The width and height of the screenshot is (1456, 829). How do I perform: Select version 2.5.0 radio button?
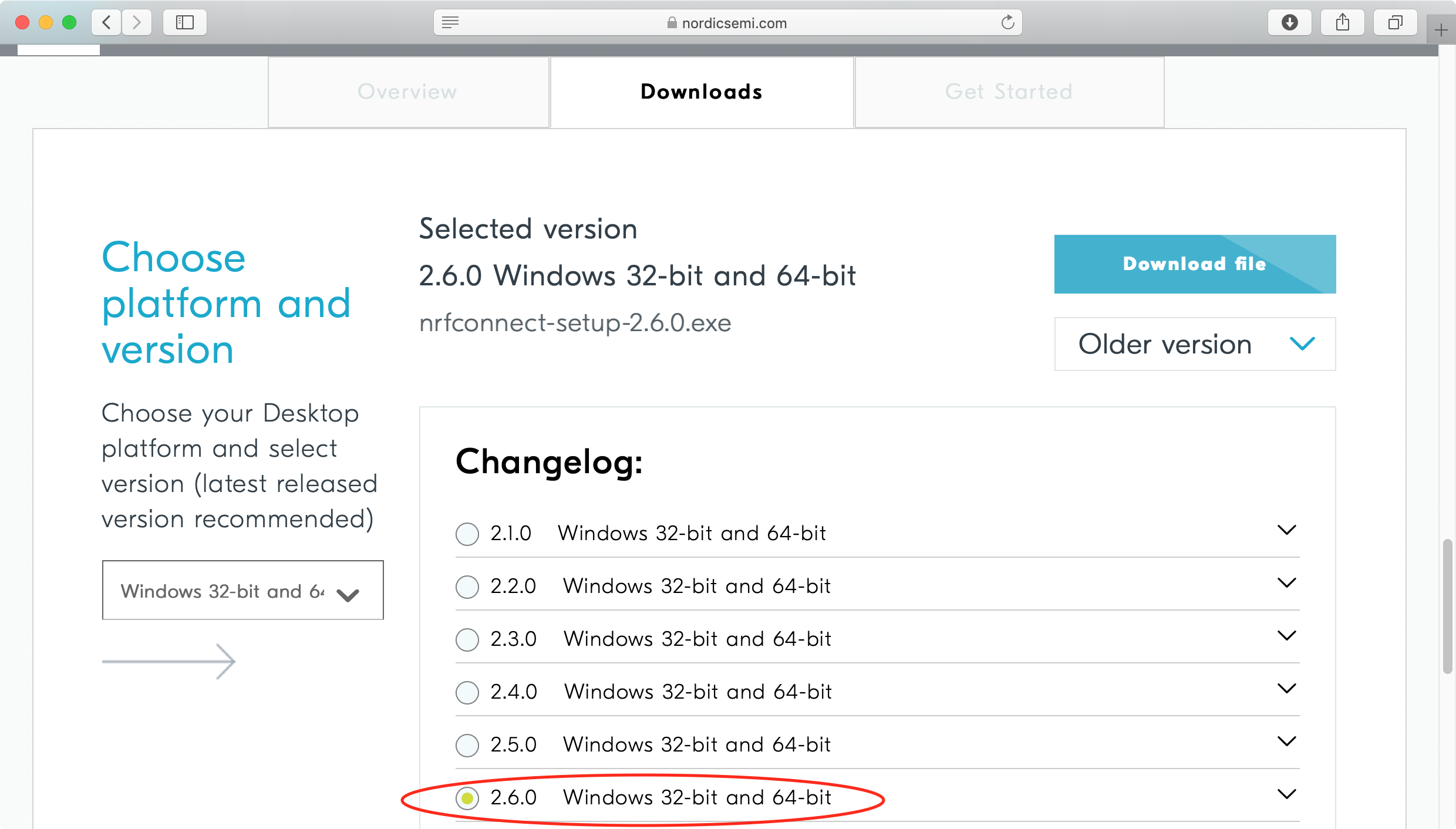(x=467, y=745)
